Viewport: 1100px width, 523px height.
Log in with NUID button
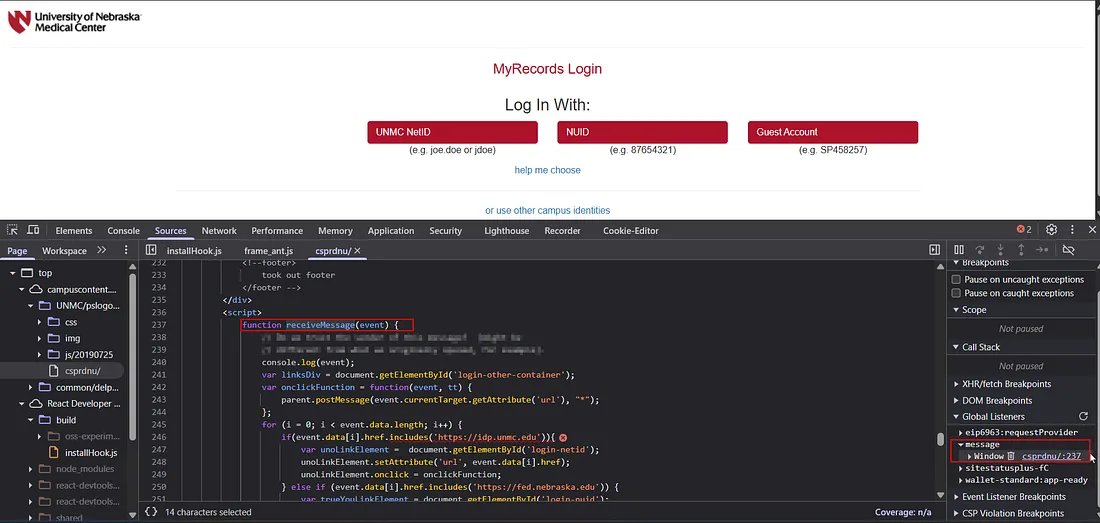point(643,132)
